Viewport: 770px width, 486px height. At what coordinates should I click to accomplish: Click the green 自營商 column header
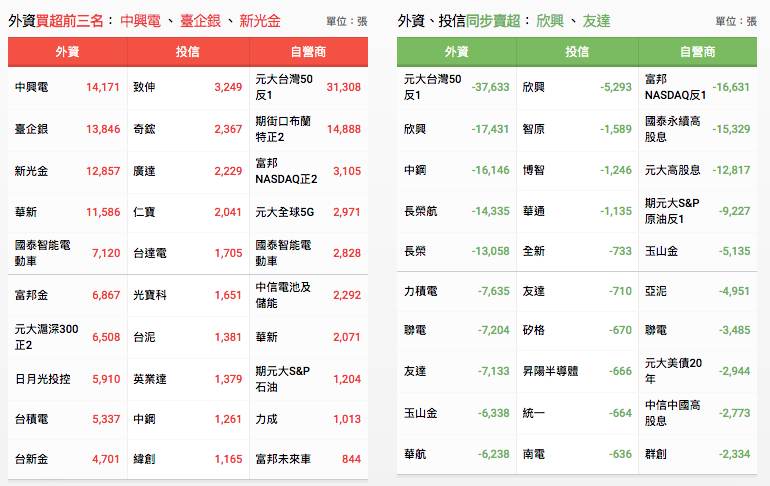(x=697, y=52)
